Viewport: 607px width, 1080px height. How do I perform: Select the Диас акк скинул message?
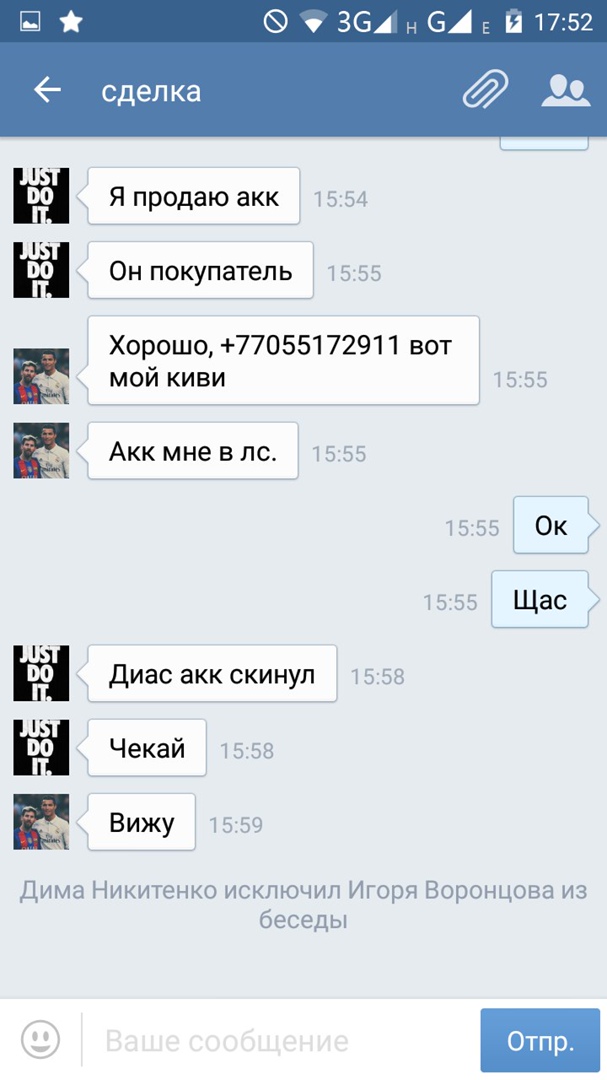point(212,674)
